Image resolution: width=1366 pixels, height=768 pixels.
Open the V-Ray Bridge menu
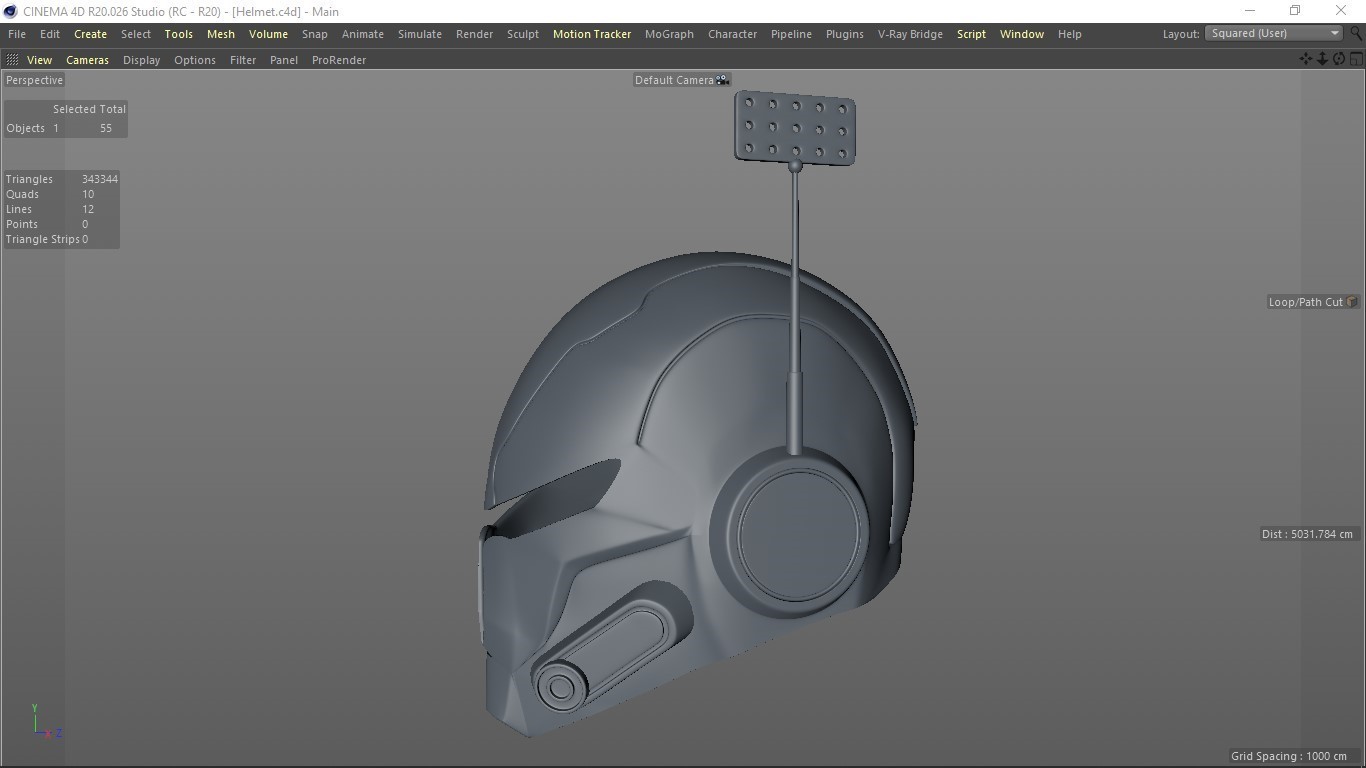tap(910, 34)
